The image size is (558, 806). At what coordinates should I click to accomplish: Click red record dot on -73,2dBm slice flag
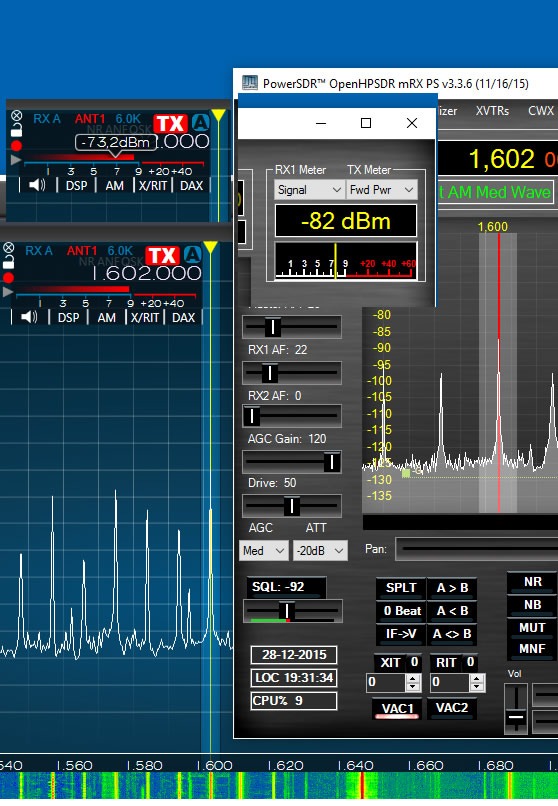[16, 145]
